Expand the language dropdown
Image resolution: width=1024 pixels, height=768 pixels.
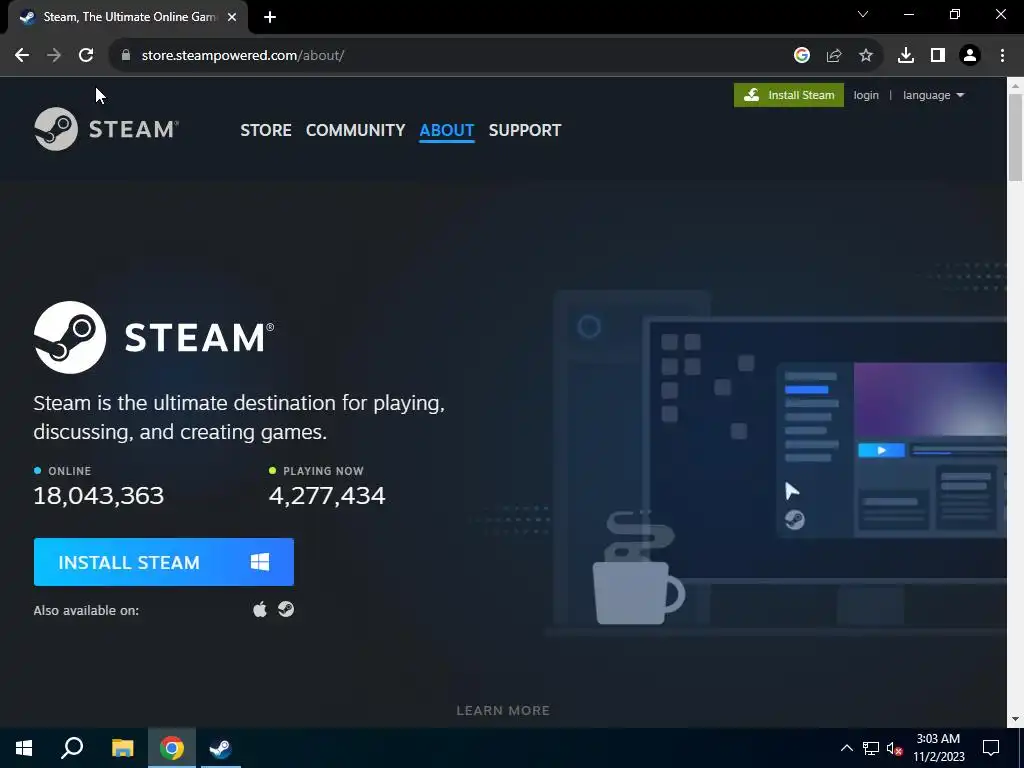(933, 95)
